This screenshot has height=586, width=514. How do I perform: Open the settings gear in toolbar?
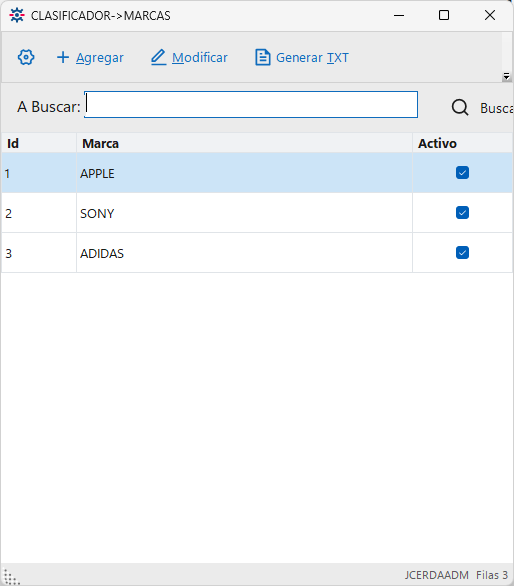pos(26,57)
